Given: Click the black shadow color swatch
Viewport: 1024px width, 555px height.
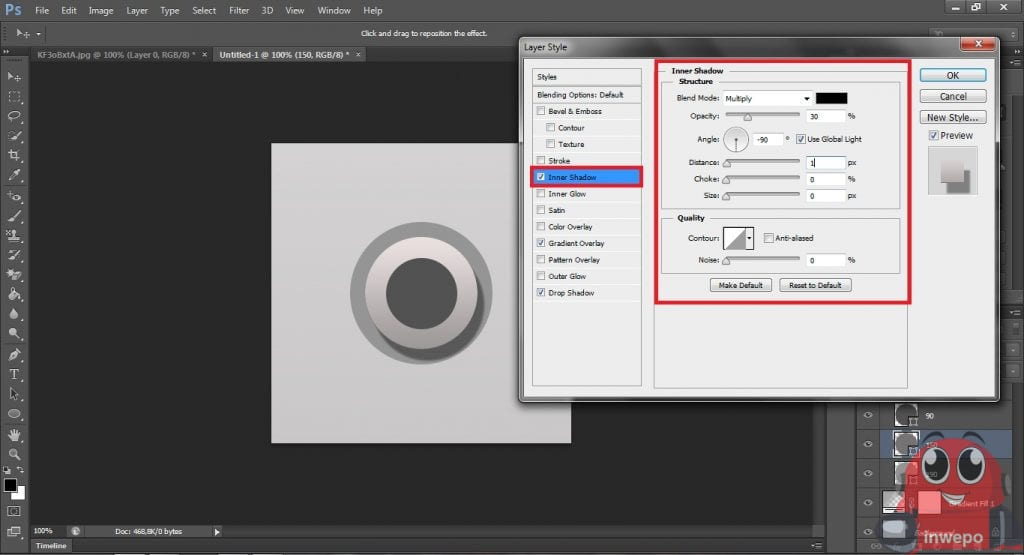Looking at the screenshot, I should pyautogui.click(x=831, y=98).
